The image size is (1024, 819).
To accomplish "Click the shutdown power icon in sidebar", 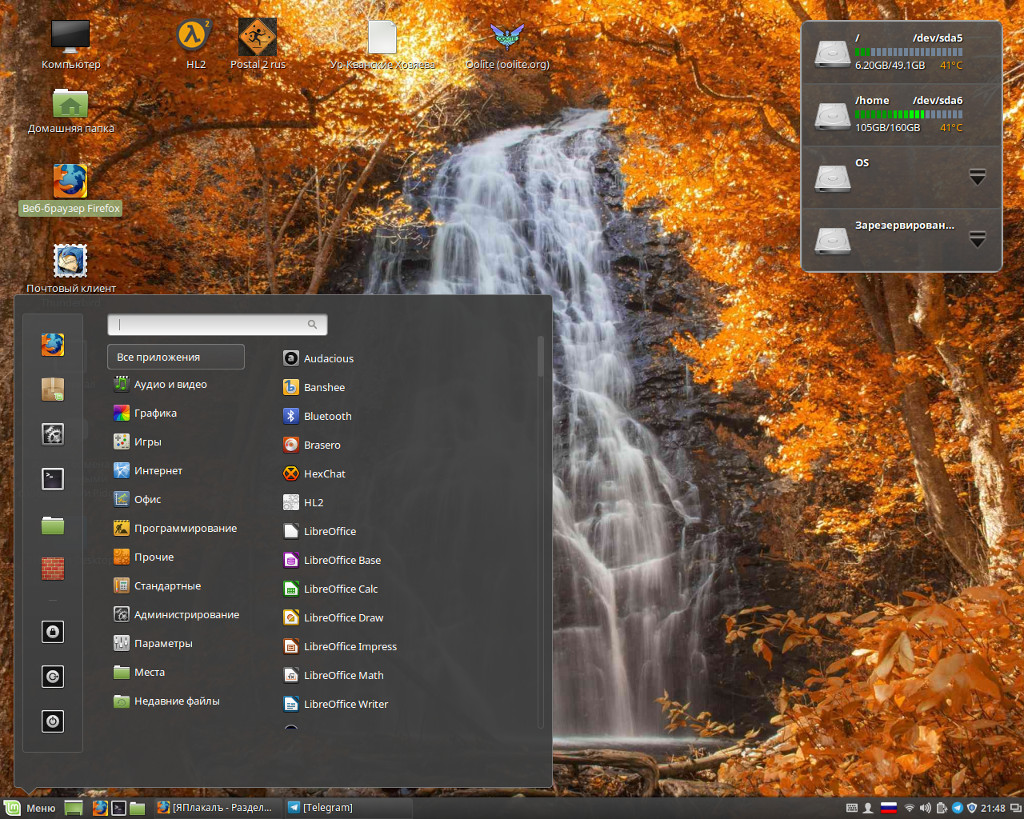I will [53, 721].
